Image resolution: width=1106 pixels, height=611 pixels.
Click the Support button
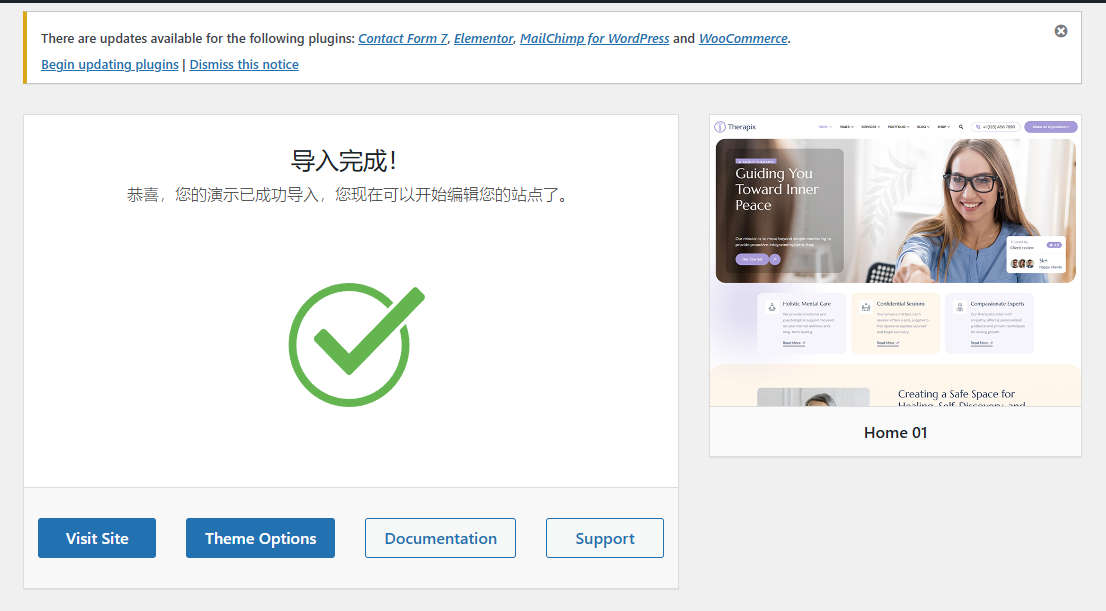pos(604,538)
